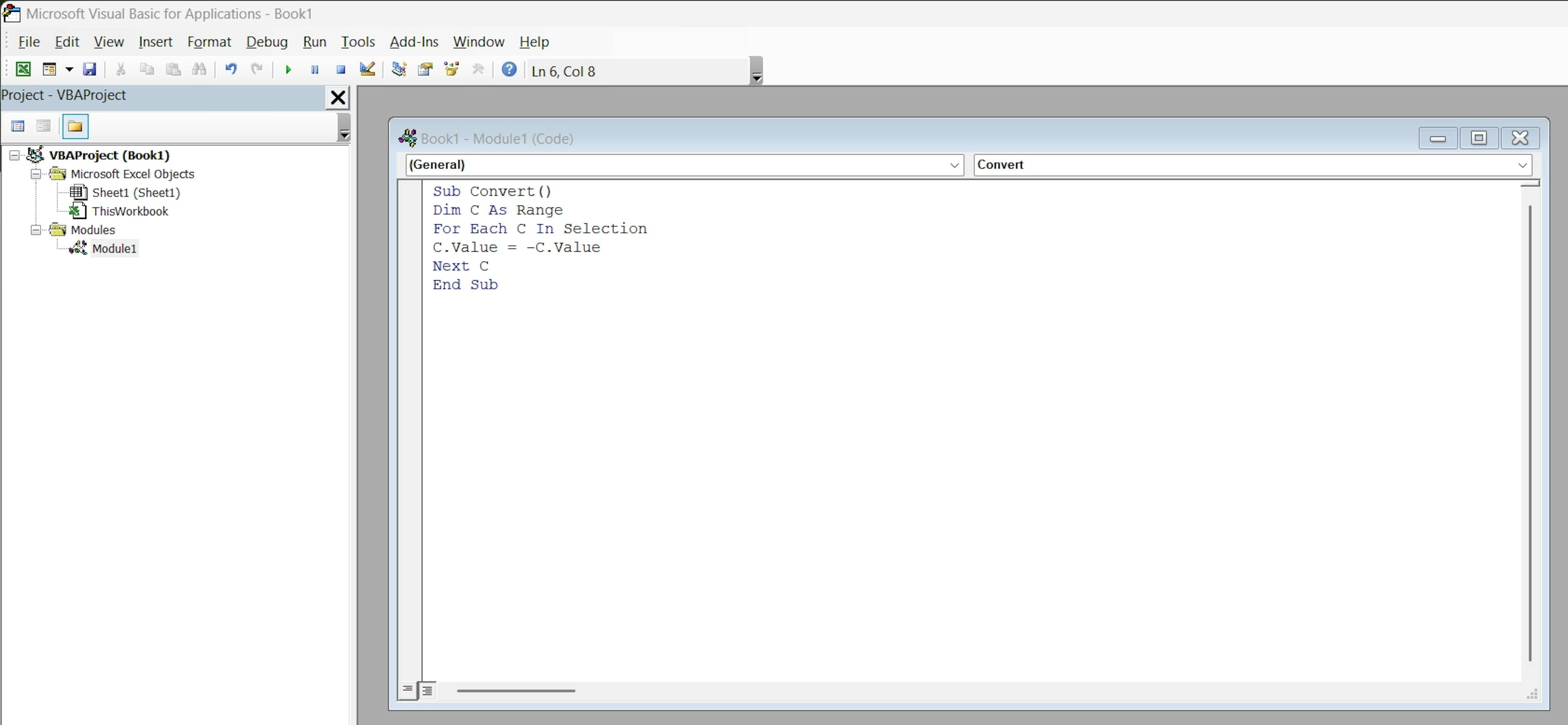Select the Modules folder label
This screenshot has height=725, width=1568.
93,230
